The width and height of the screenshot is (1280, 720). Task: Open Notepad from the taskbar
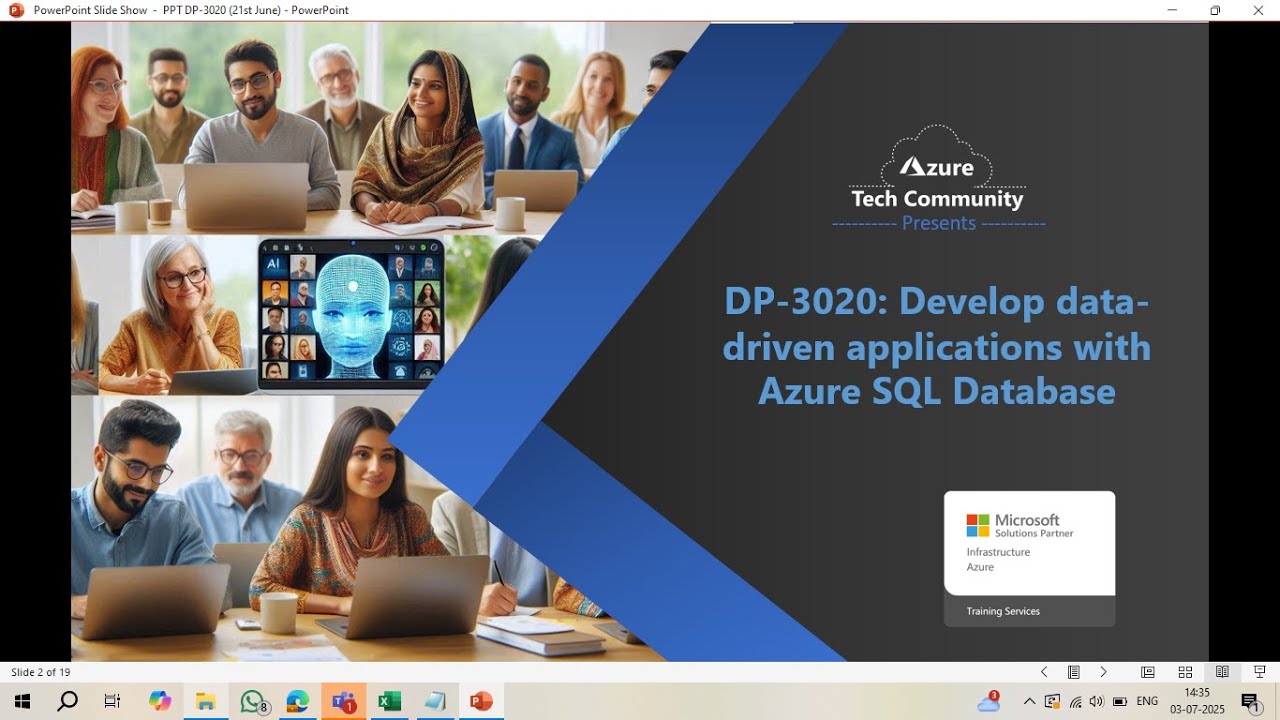pyautogui.click(x=435, y=701)
